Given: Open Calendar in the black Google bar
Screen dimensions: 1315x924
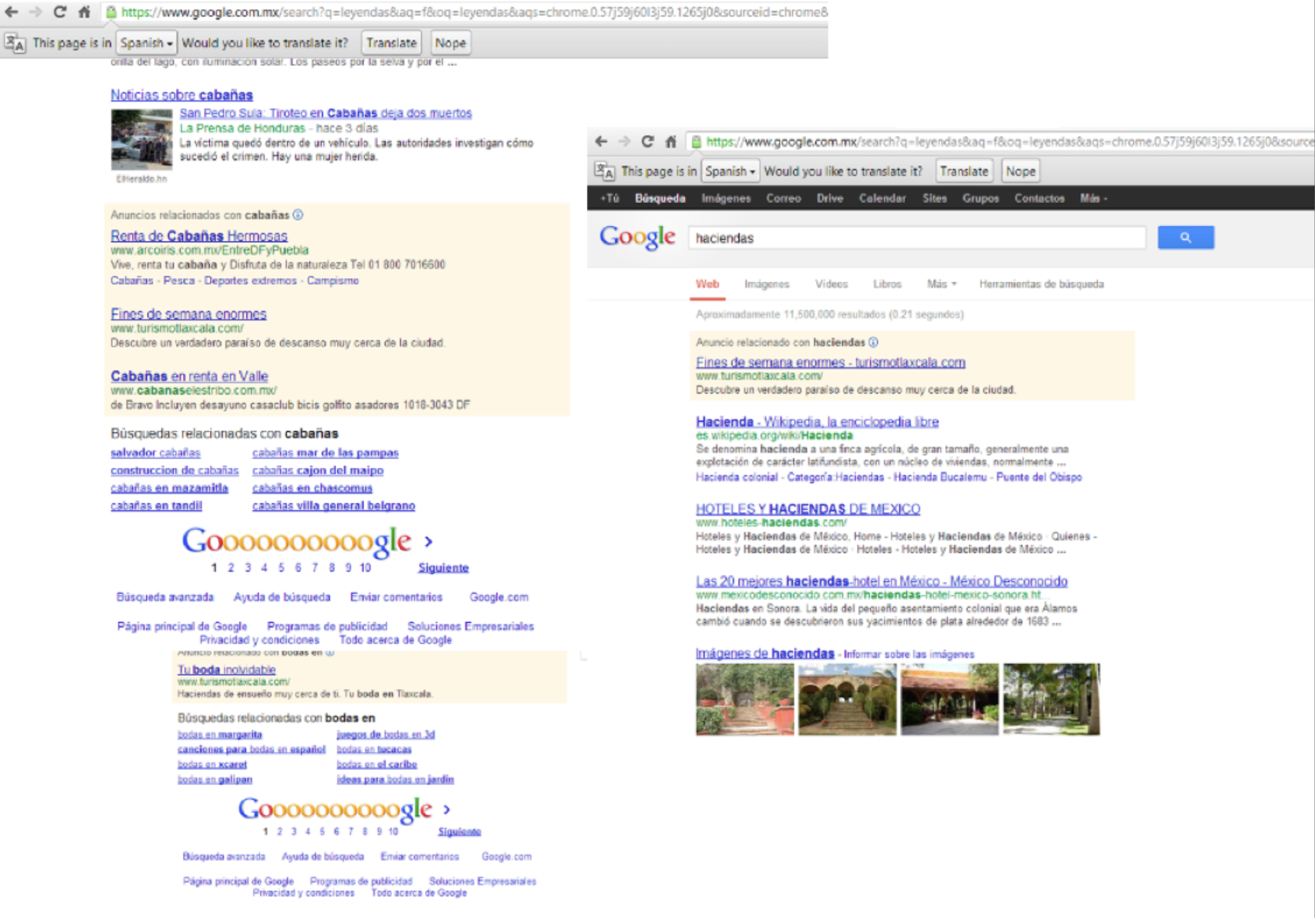Looking at the screenshot, I should click(x=882, y=198).
